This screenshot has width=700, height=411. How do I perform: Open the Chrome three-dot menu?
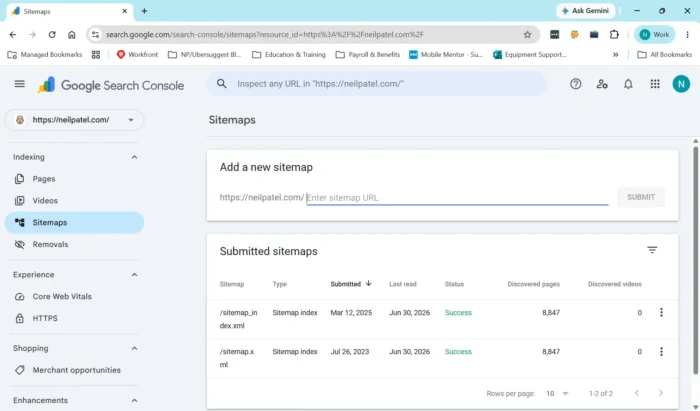point(687,34)
